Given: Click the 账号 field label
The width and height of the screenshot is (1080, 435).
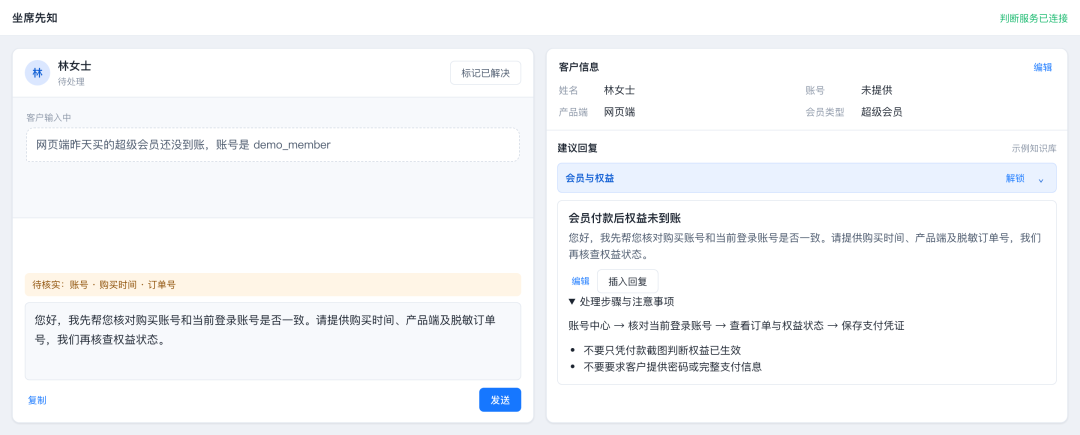Looking at the screenshot, I should (x=815, y=90).
